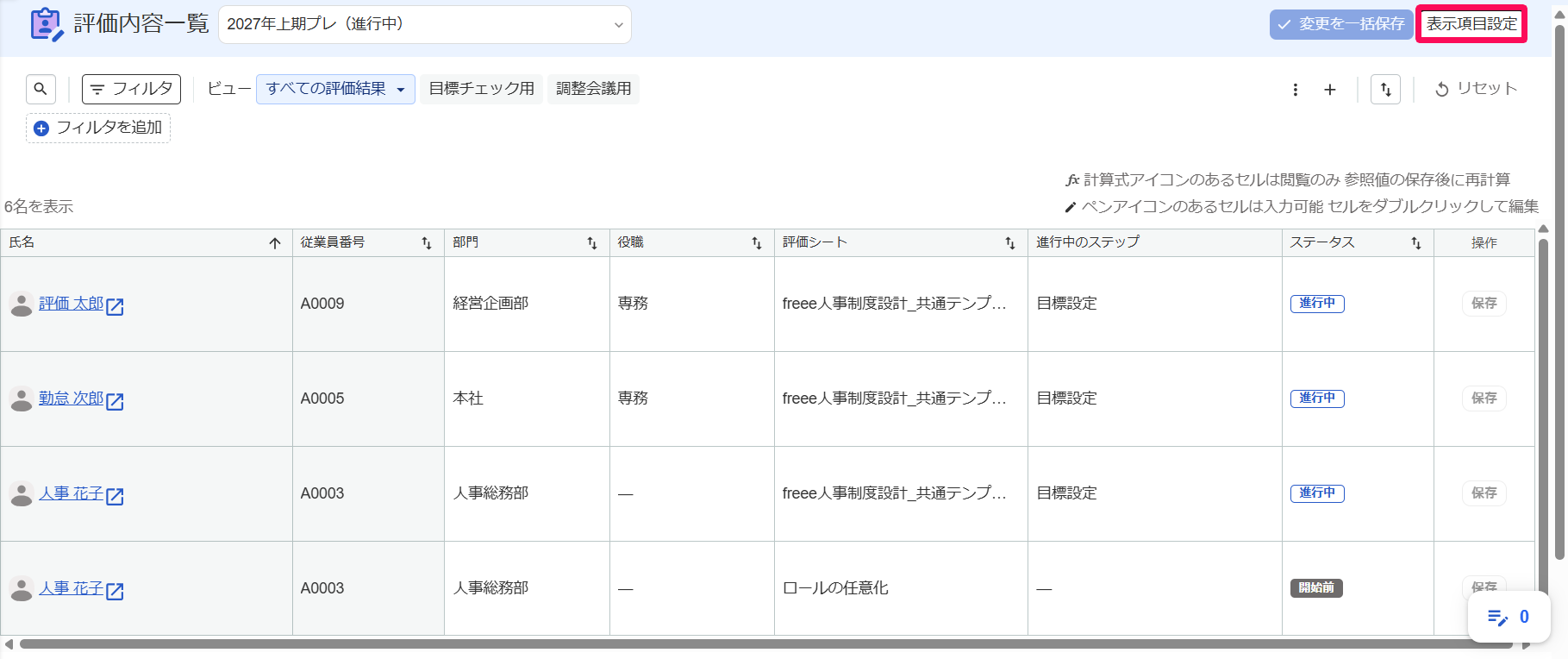The height and width of the screenshot is (659, 1568).
Task: Expand the すべての評価結果 view dropdown
Action: (335, 89)
